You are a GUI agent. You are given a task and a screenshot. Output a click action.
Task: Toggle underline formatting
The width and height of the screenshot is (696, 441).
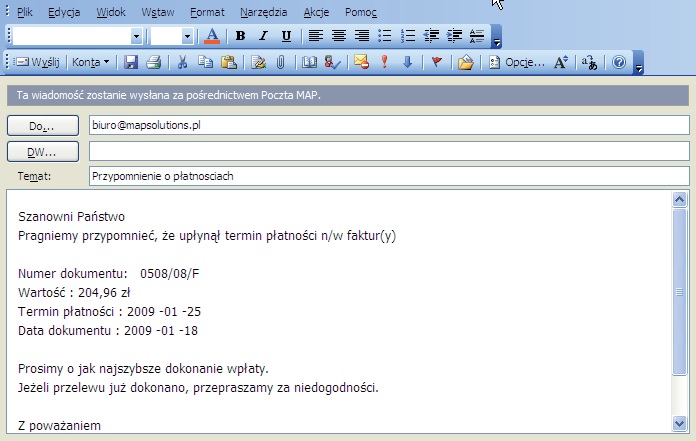pyautogui.click(x=286, y=36)
